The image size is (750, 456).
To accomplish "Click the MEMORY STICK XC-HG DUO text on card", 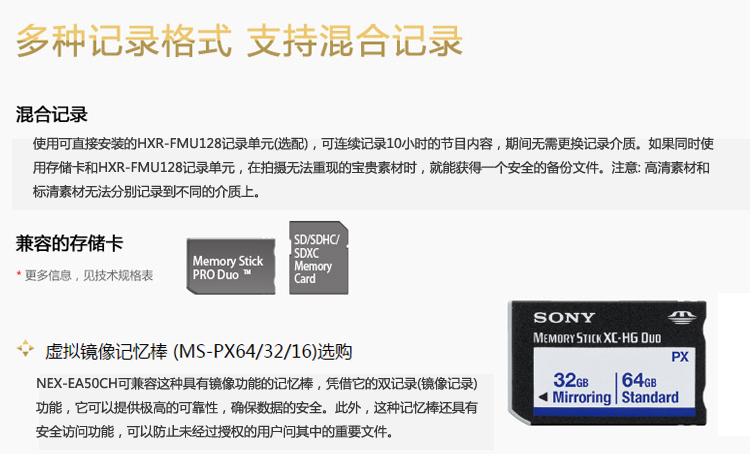I will (x=597, y=338).
